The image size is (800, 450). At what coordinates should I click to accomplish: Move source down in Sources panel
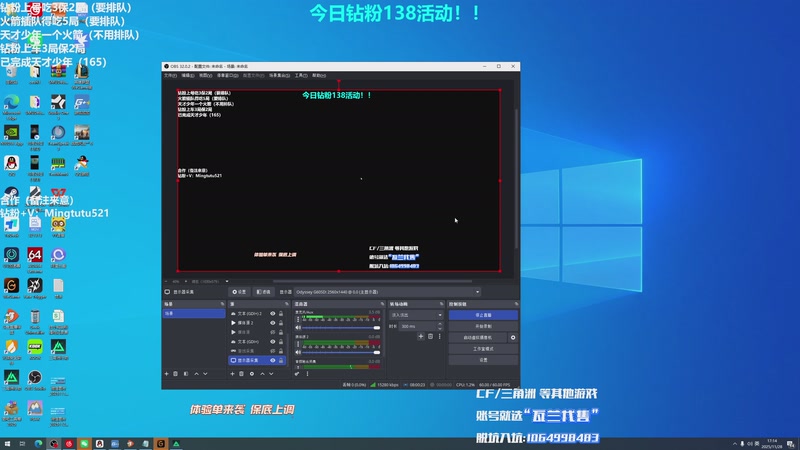(271, 374)
